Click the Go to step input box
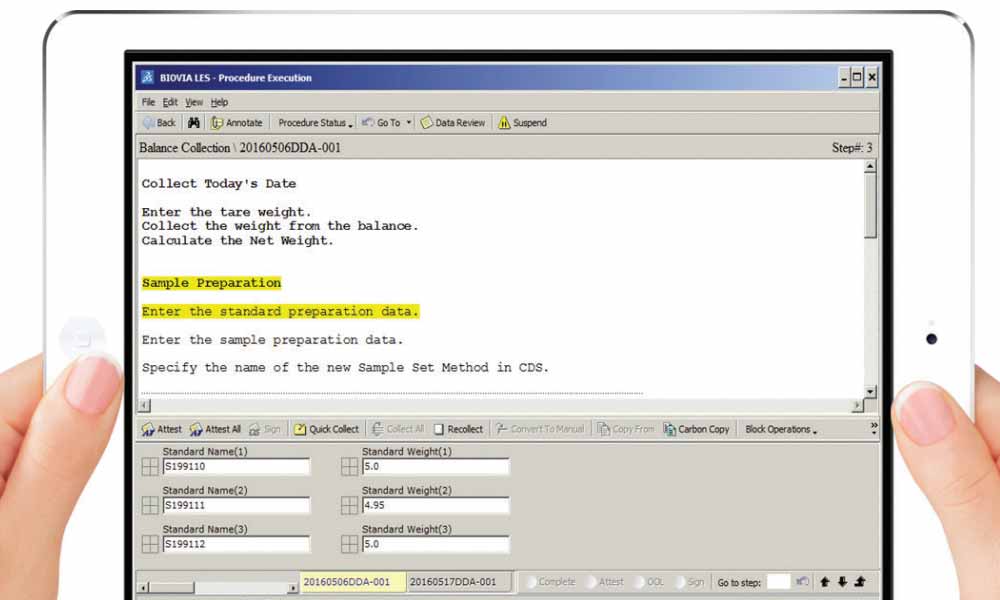Screen dimensions: 1000x600 point(778,582)
